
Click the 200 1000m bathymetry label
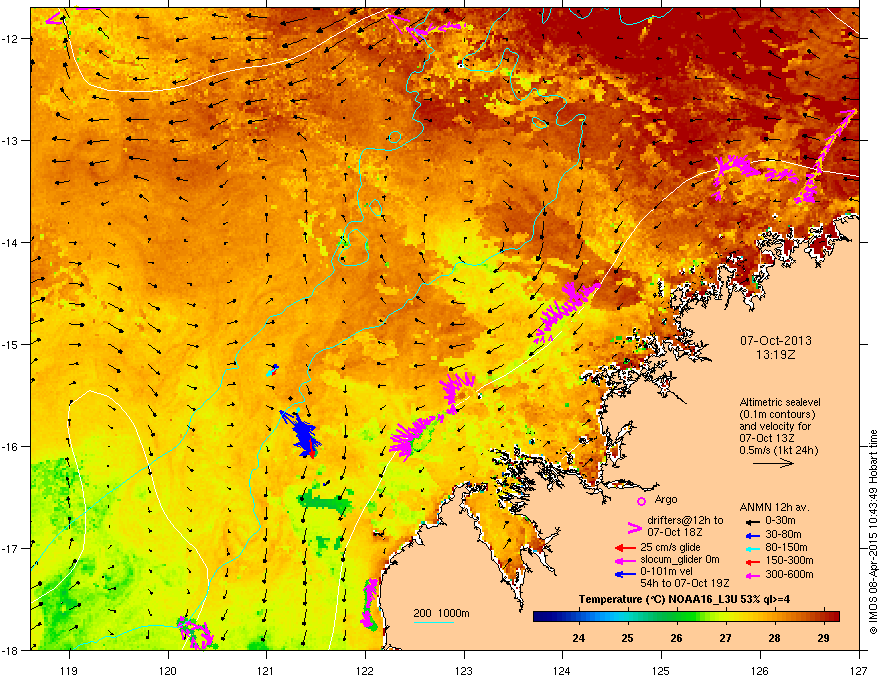pos(441,613)
